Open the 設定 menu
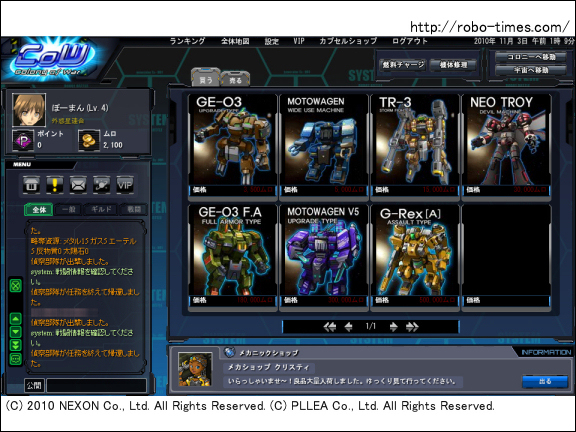 pos(272,41)
